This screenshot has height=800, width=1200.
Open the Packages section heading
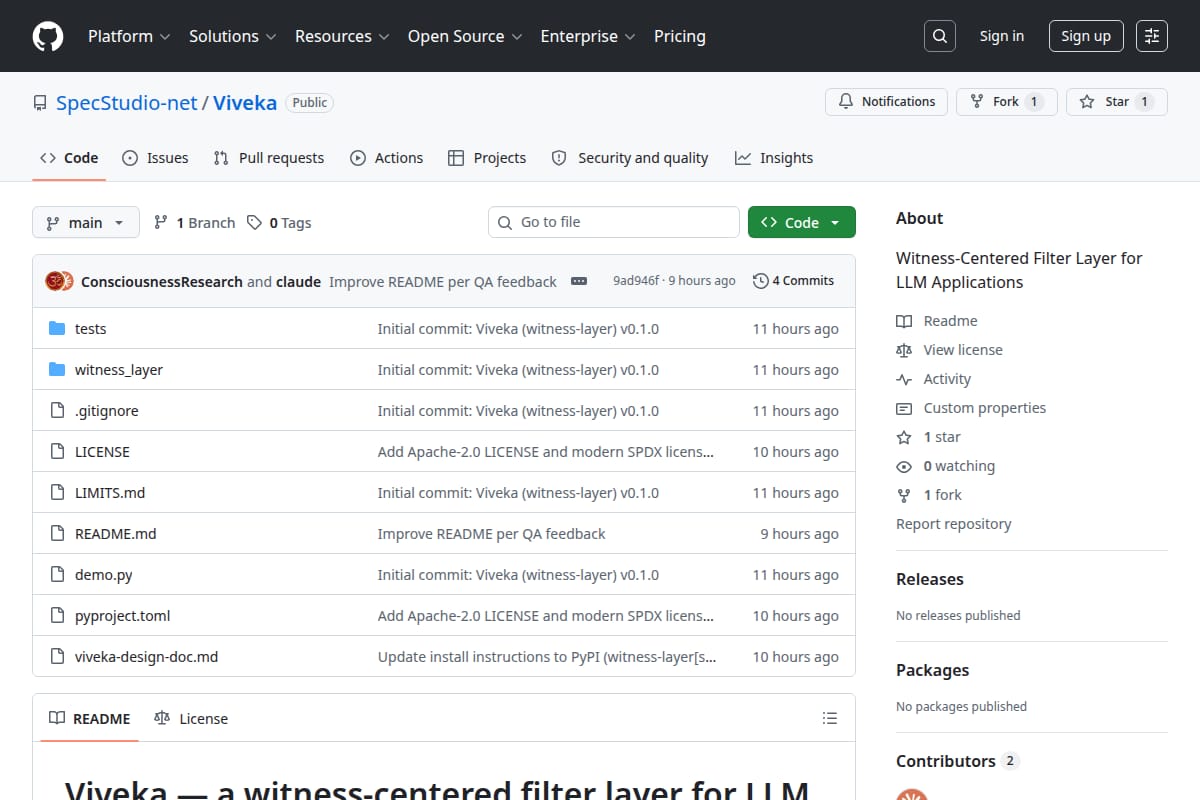point(933,670)
